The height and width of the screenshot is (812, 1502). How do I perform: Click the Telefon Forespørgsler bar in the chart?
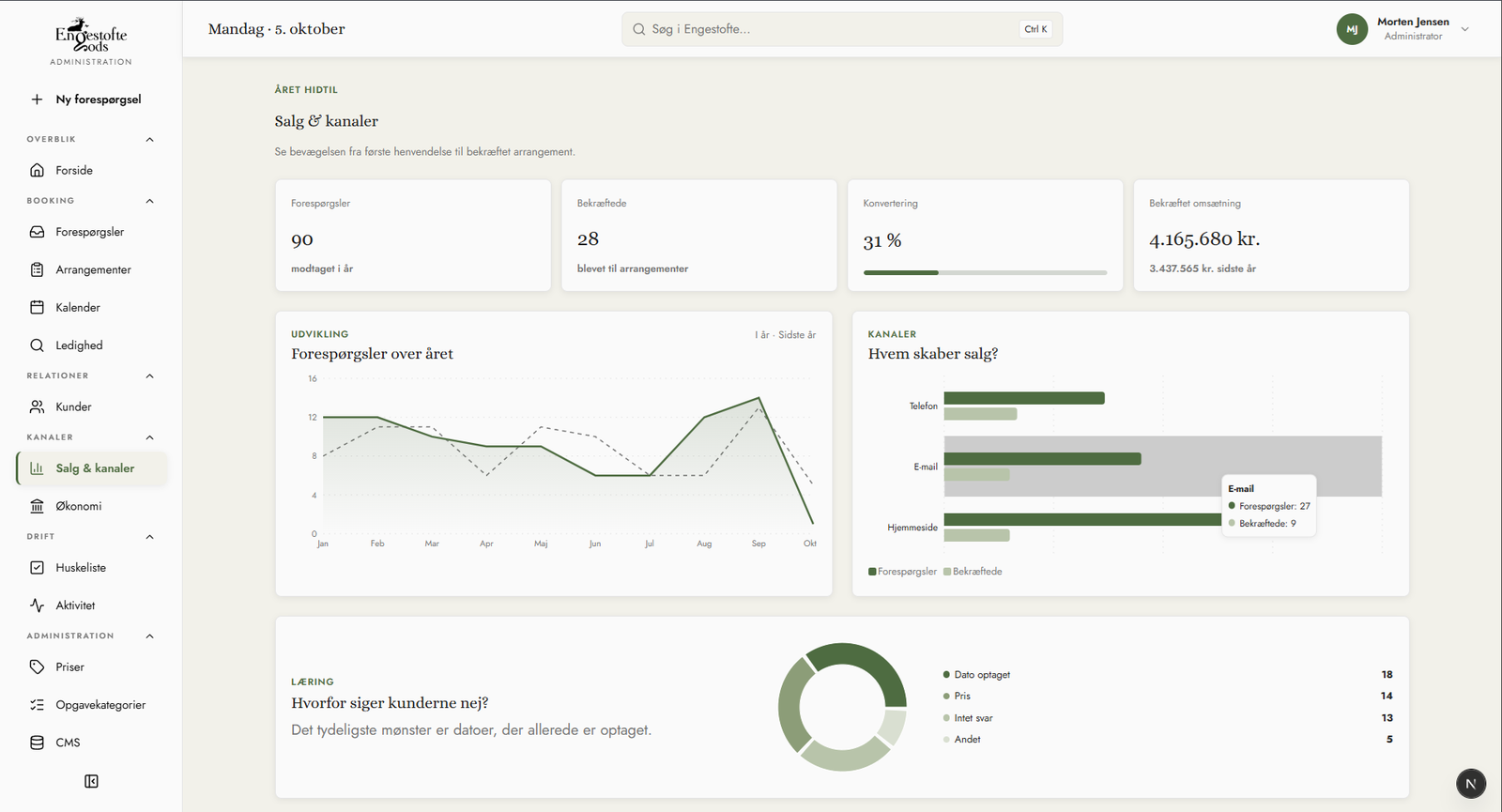pyautogui.click(x=1024, y=398)
